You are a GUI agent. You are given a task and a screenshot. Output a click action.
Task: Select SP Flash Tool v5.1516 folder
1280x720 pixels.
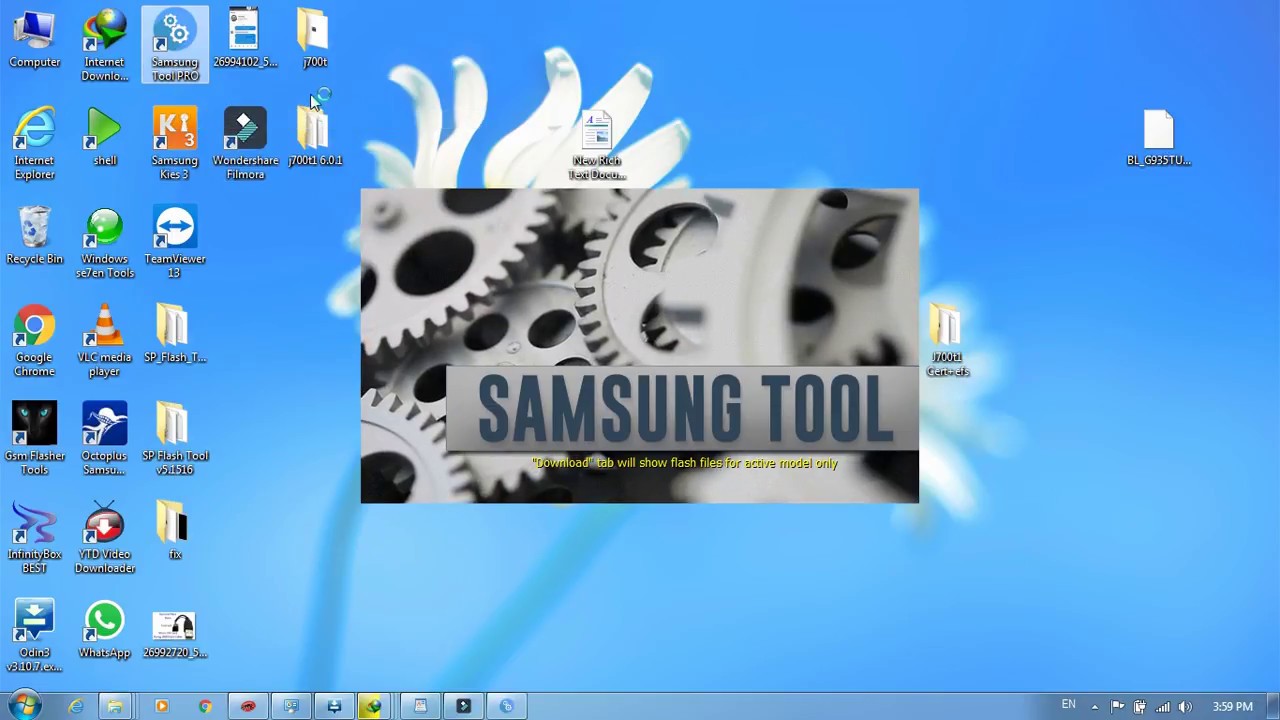click(175, 439)
